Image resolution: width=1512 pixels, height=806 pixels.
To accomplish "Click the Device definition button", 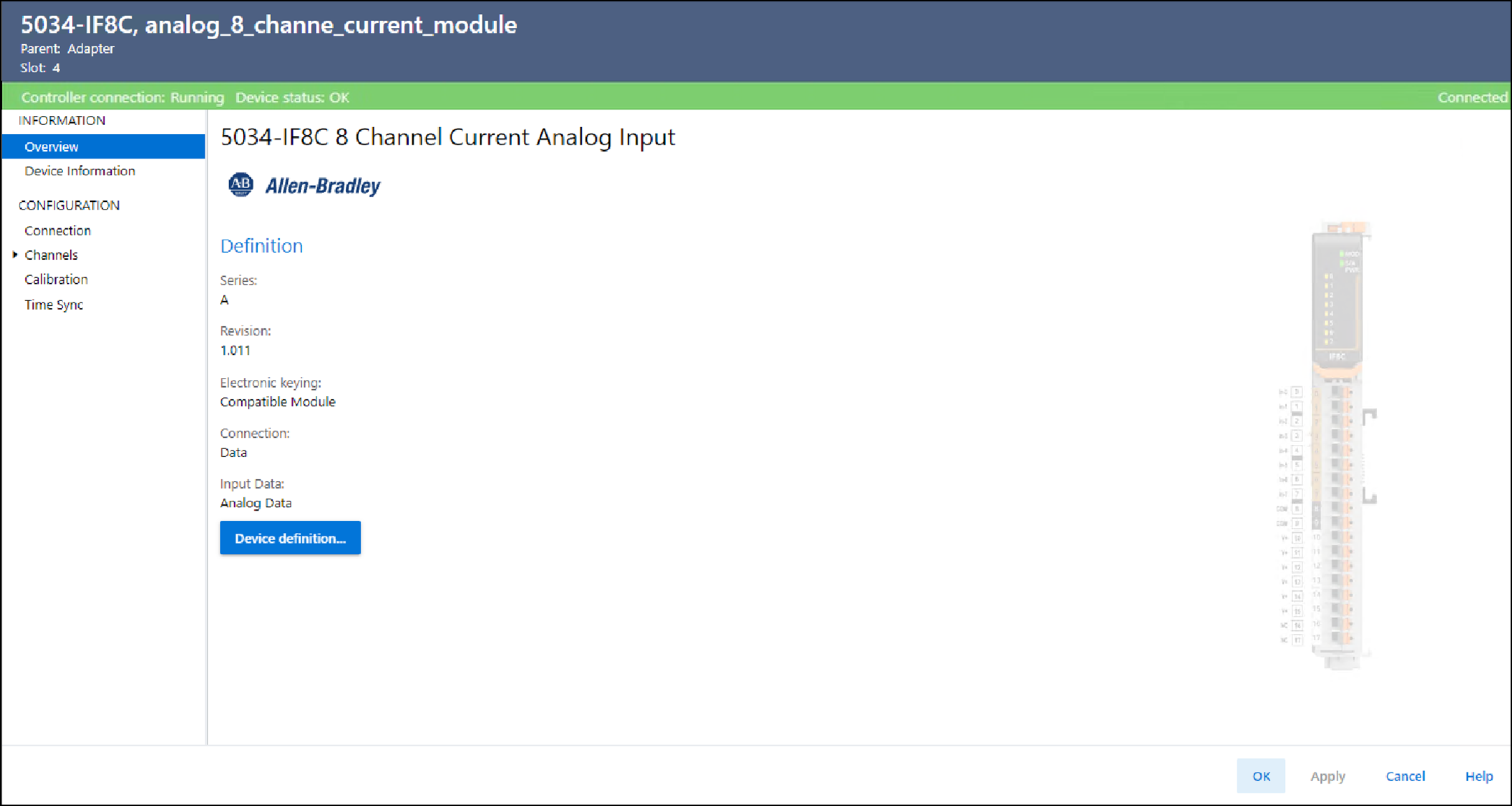I will click(x=290, y=538).
